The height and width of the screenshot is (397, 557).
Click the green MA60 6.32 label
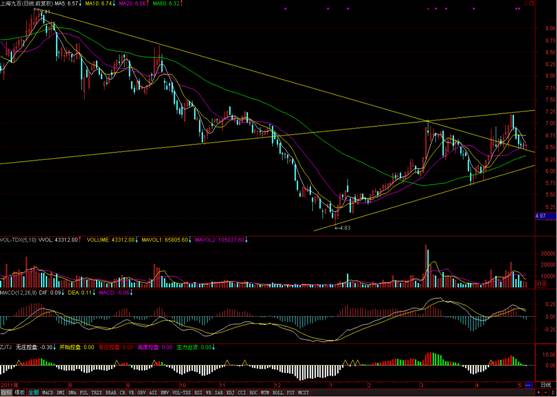pos(167,4)
